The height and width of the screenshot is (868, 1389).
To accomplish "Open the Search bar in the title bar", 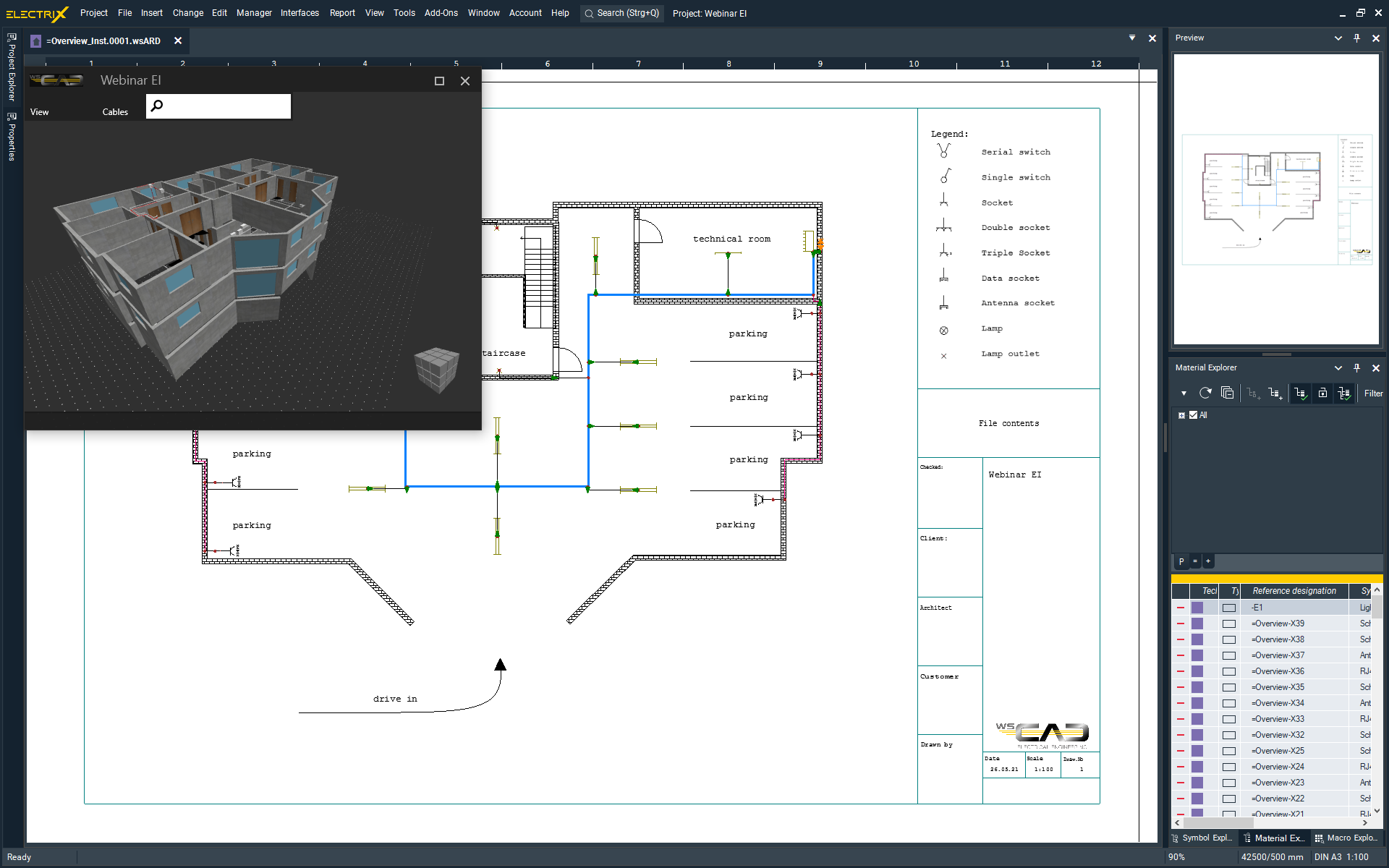I will (621, 13).
